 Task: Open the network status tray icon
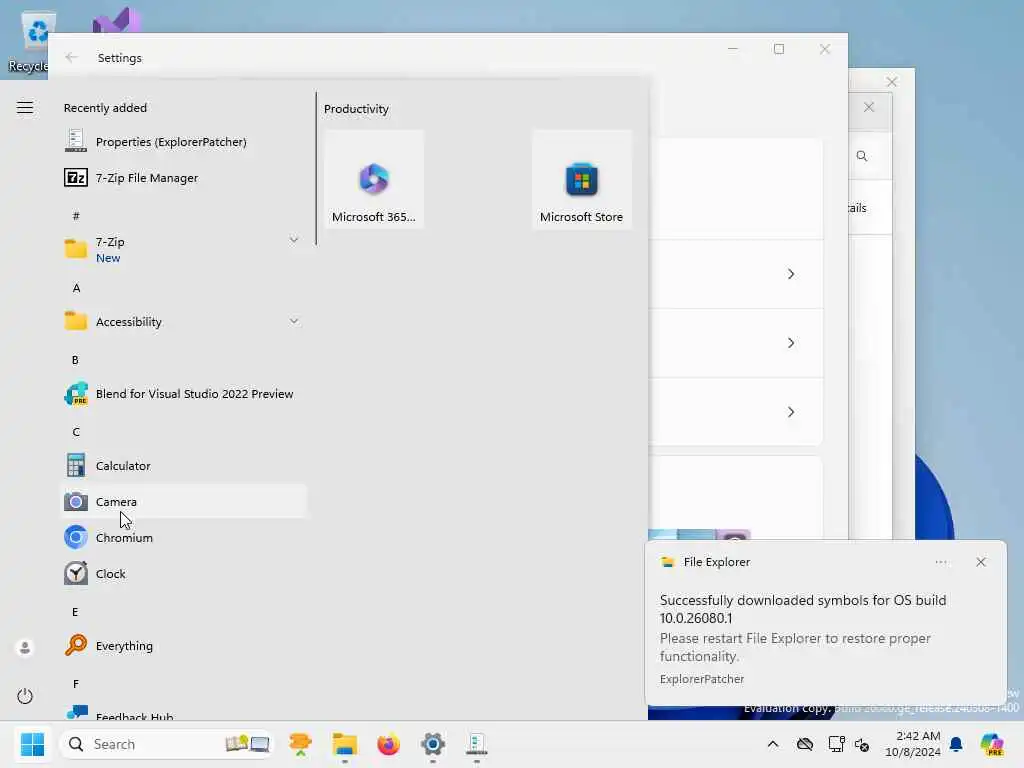(836, 744)
